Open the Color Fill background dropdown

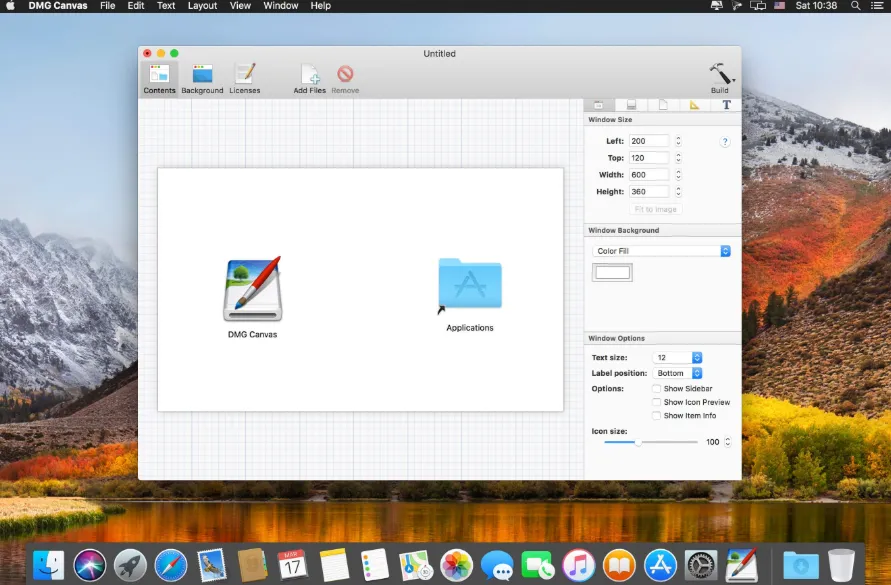pyautogui.click(x=661, y=251)
